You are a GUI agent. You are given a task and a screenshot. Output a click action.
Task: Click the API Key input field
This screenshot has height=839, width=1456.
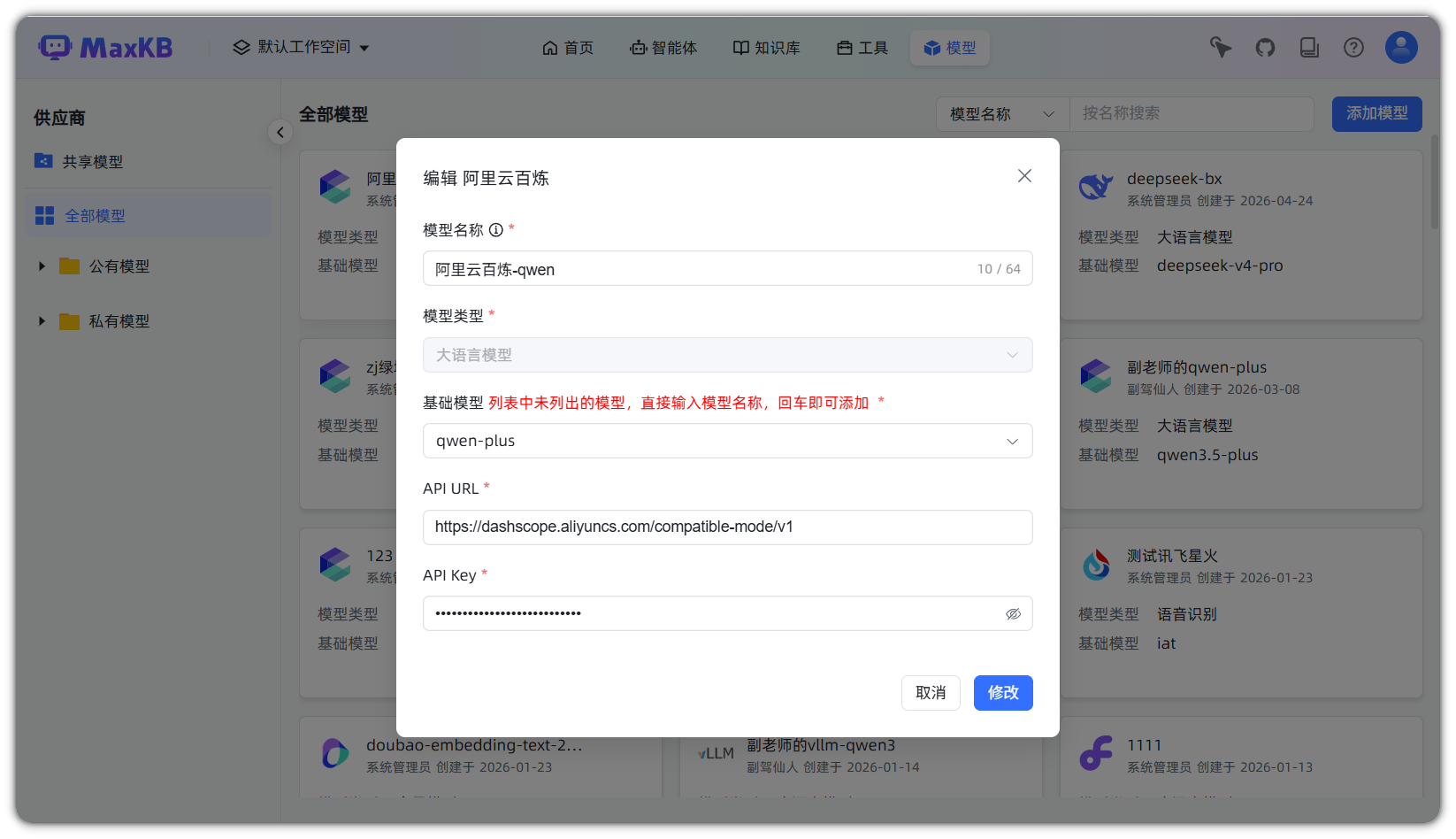(728, 613)
